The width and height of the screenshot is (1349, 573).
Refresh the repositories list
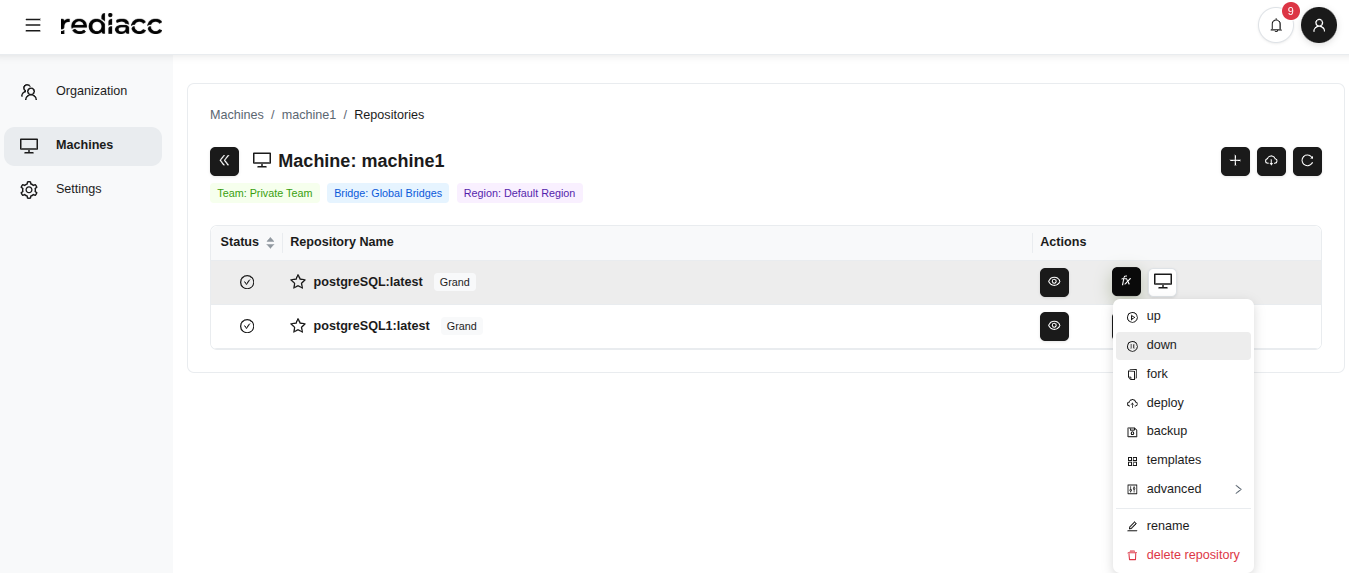tap(1307, 161)
